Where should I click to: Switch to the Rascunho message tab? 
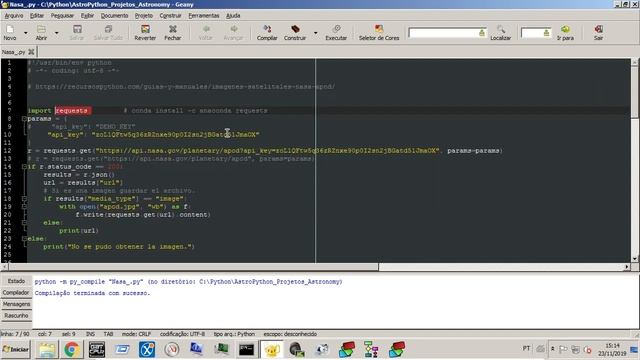(16, 316)
